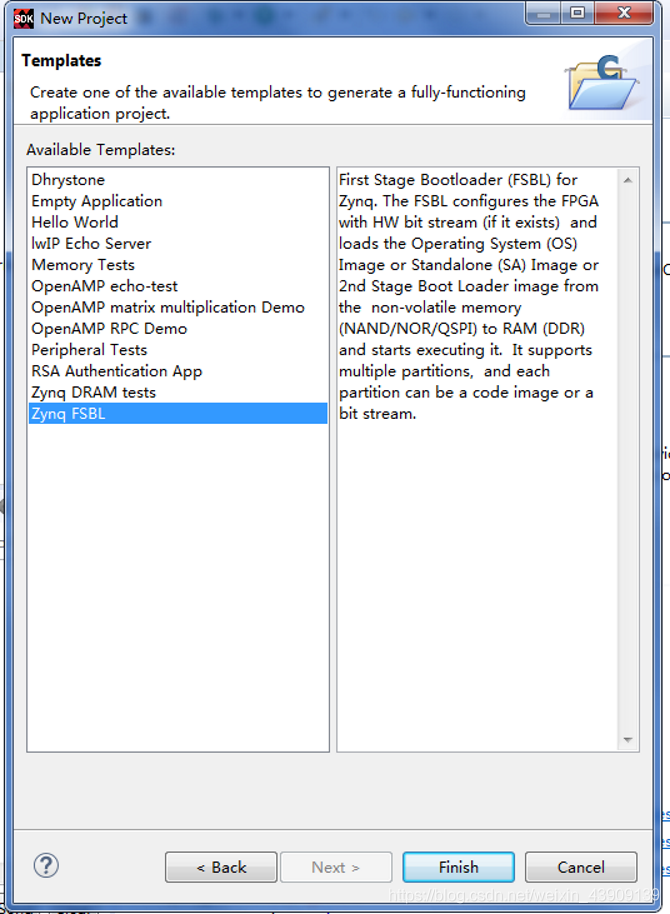Select the Empty Application template
The width and height of the screenshot is (670, 914).
[x=97, y=201]
